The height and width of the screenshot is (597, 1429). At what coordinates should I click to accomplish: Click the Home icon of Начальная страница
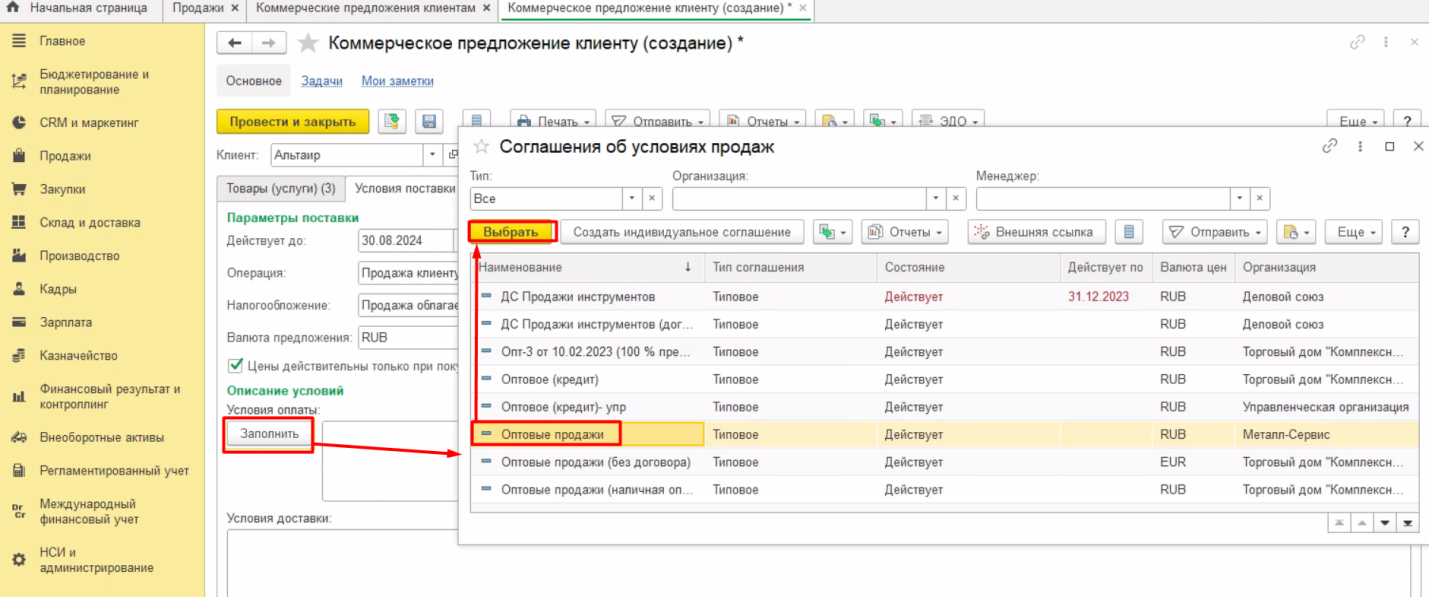coord(13,8)
